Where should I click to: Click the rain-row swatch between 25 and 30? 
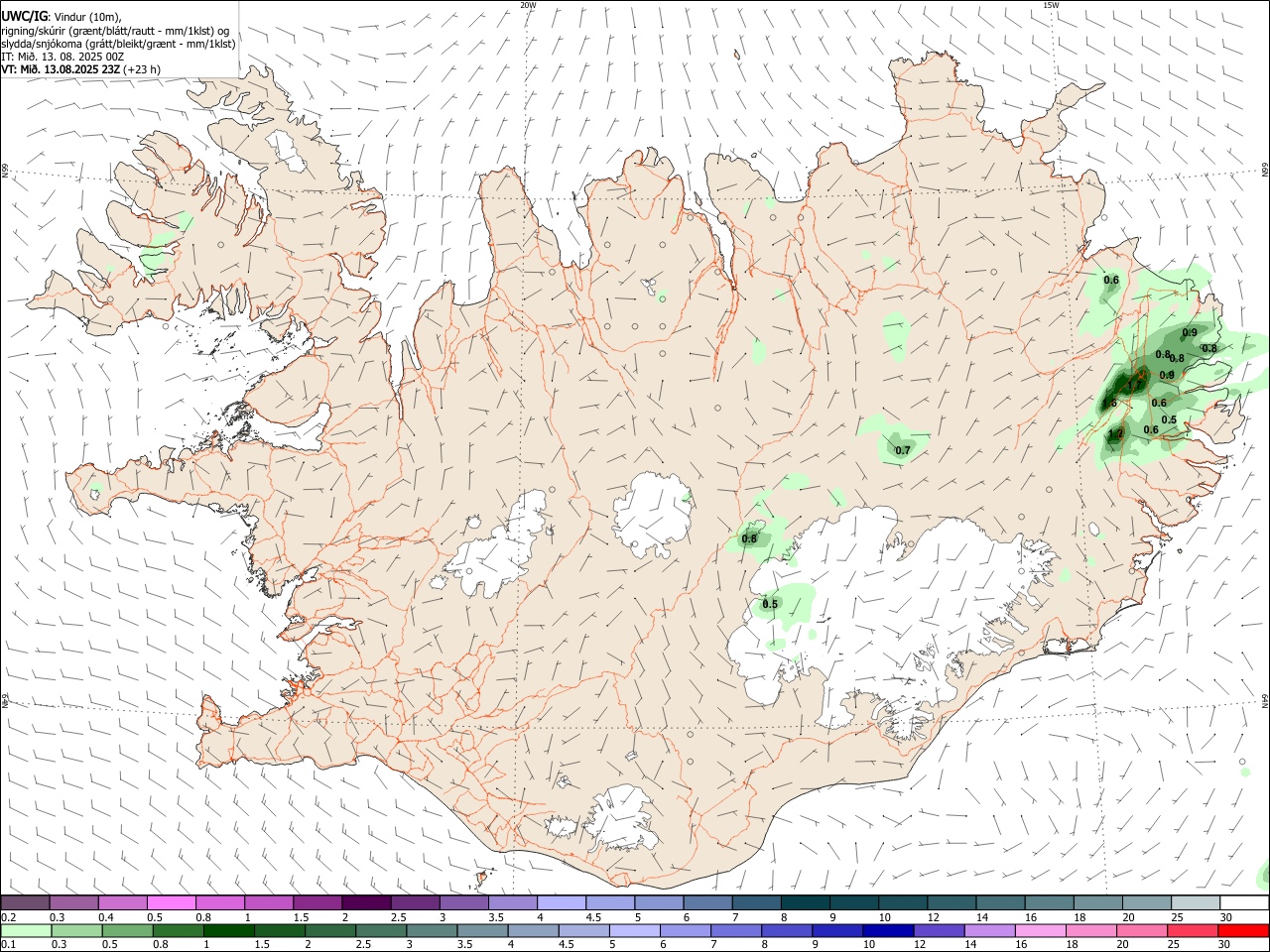(x=1195, y=931)
